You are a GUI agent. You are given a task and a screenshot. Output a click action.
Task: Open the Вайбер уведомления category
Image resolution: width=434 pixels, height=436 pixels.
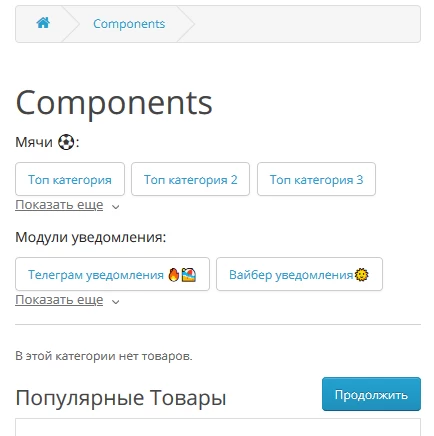click(x=299, y=274)
